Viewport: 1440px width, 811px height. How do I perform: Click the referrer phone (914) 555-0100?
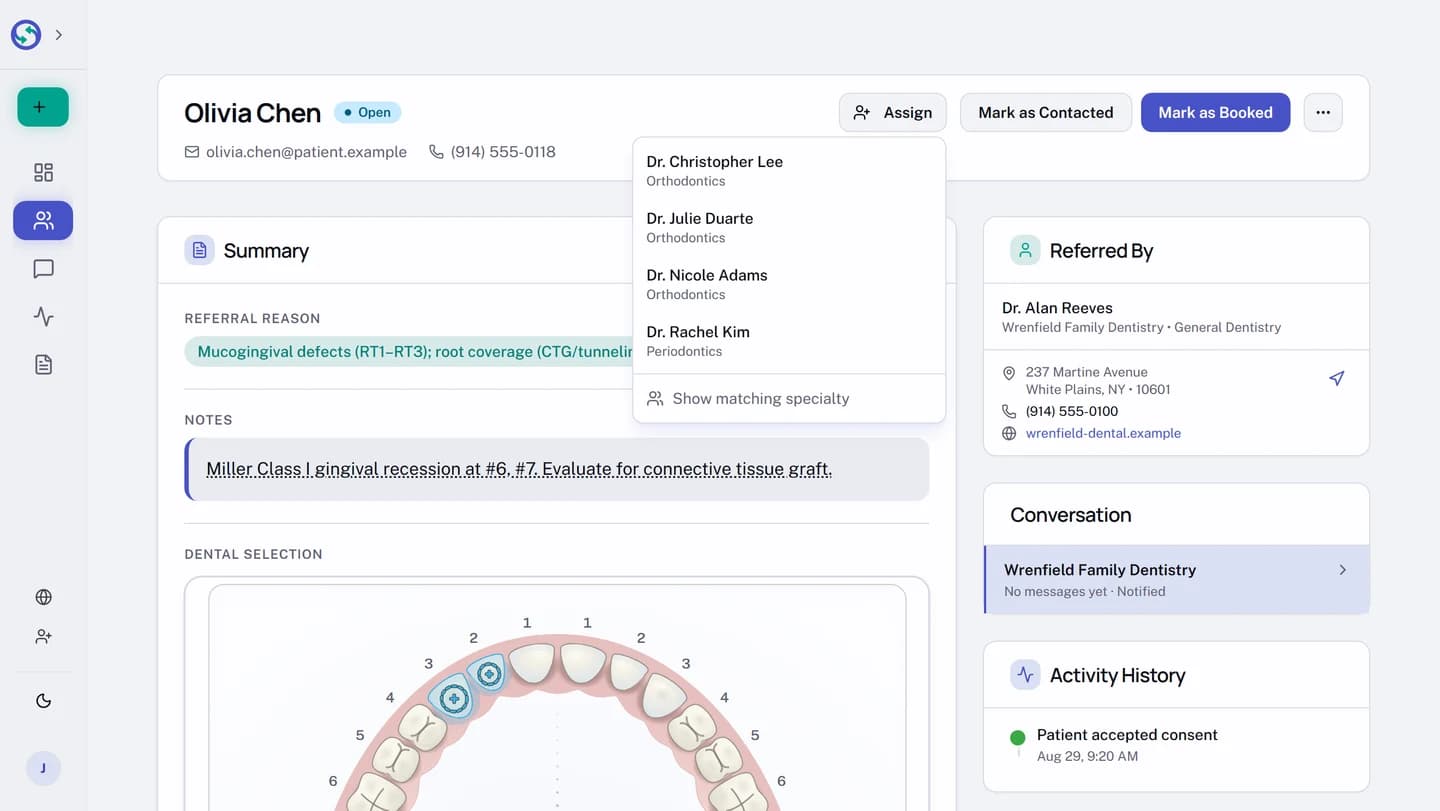(x=1072, y=411)
